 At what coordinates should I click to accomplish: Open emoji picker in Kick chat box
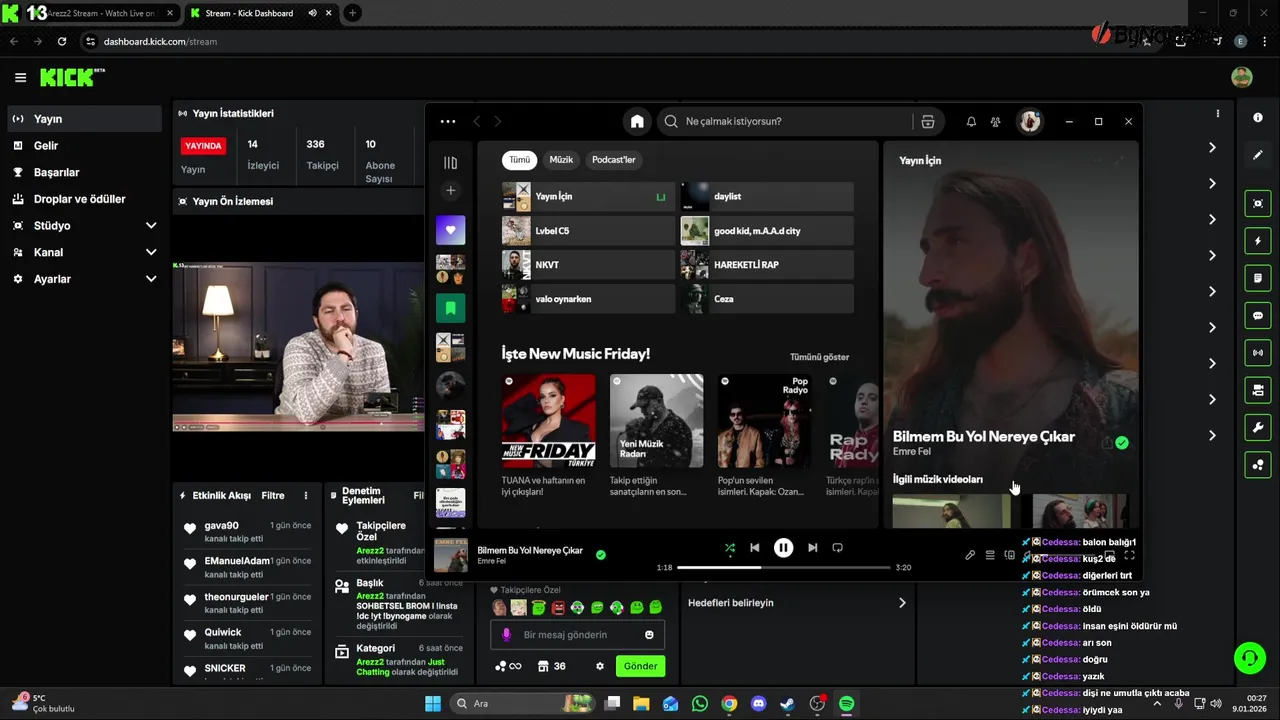pos(649,635)
